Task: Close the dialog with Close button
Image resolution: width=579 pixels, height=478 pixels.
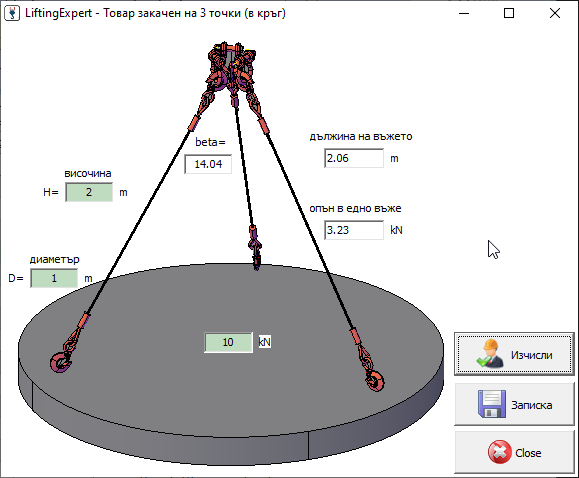Action: [x=514, y=452]
